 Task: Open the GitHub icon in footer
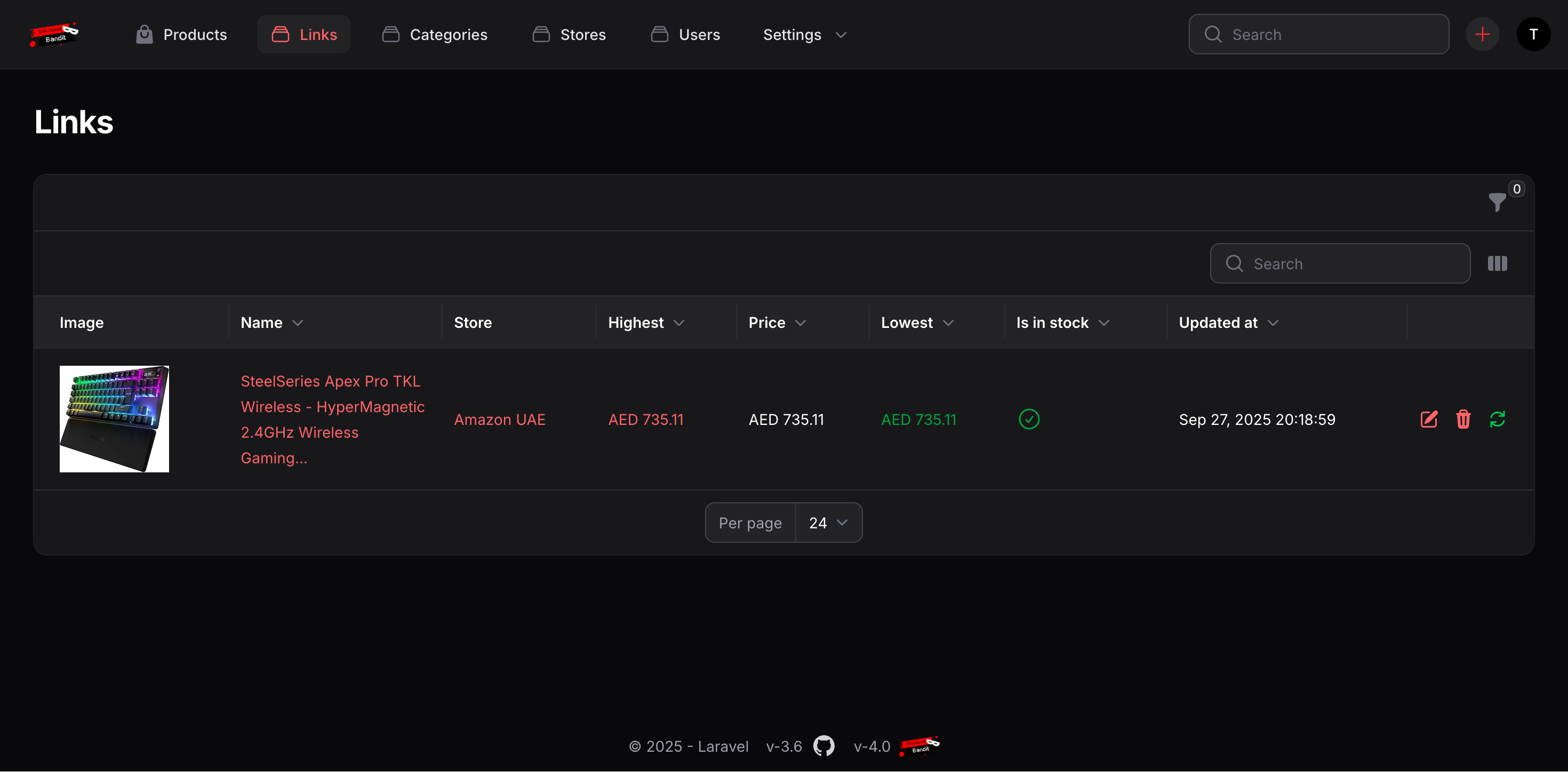(823, 746)
